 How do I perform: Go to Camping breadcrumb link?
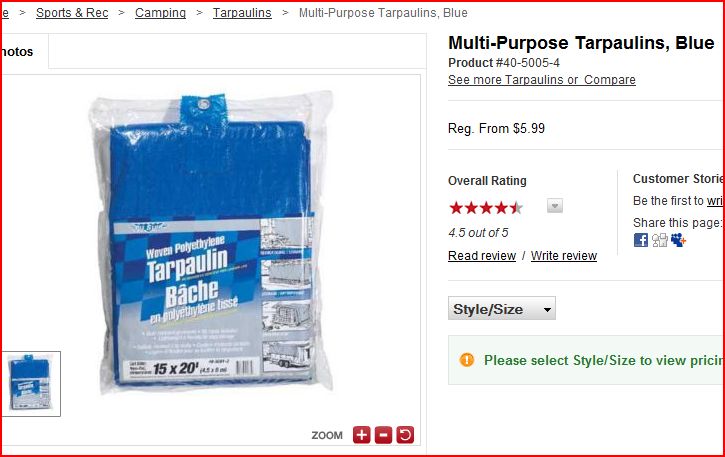pyautogui.click(x=160, y=13)
